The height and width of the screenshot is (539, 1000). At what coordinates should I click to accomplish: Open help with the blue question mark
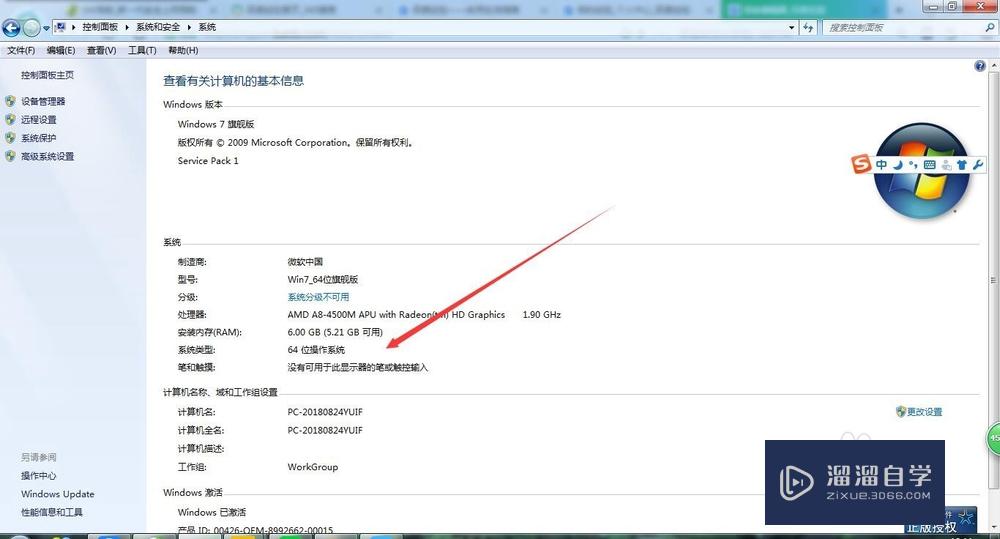(x=980, y=66)
